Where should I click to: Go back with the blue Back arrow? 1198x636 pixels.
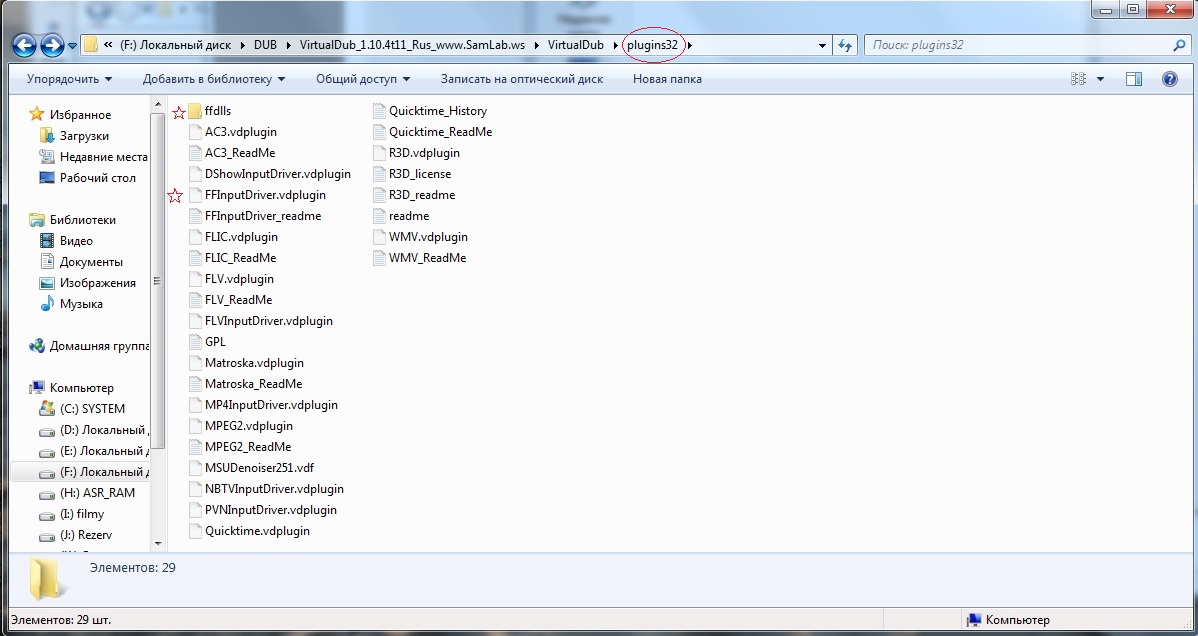[24, 46]
